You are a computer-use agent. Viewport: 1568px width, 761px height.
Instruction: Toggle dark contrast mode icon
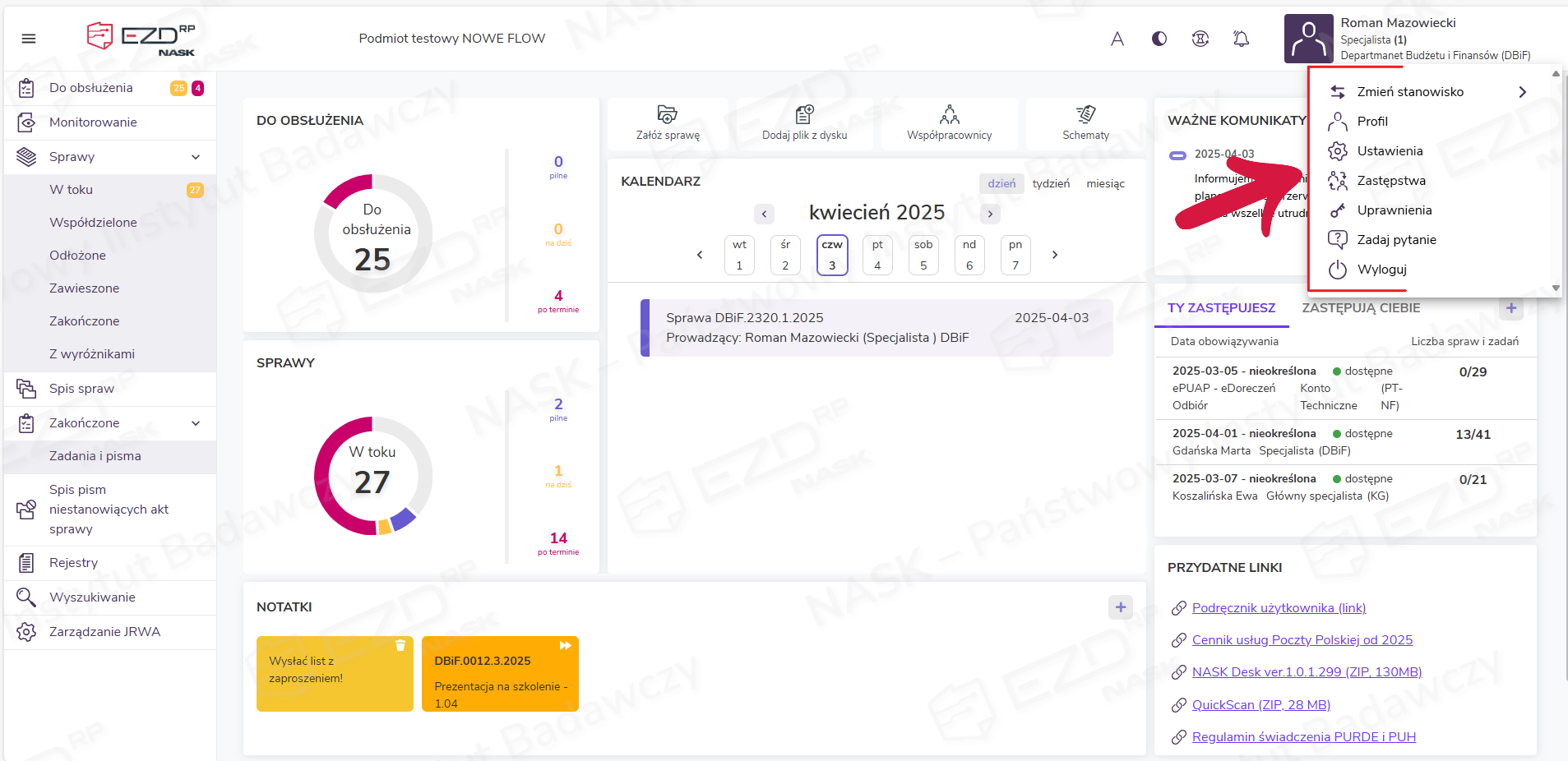[1159, 39]
